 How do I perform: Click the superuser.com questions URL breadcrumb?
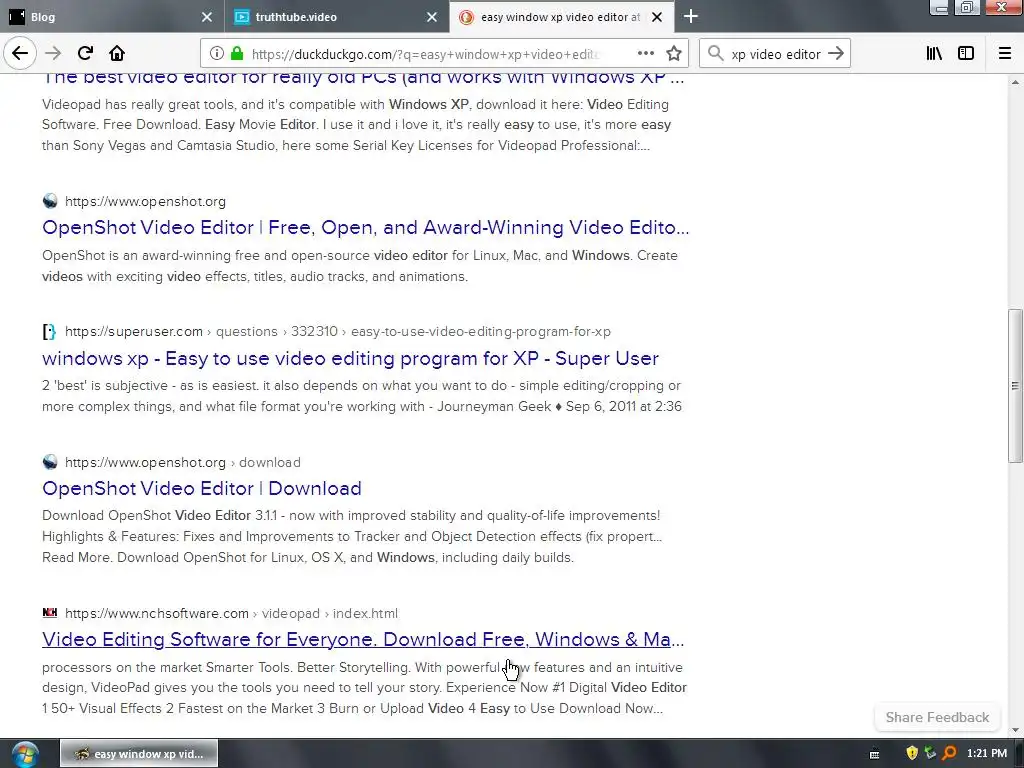coord(338,332)
